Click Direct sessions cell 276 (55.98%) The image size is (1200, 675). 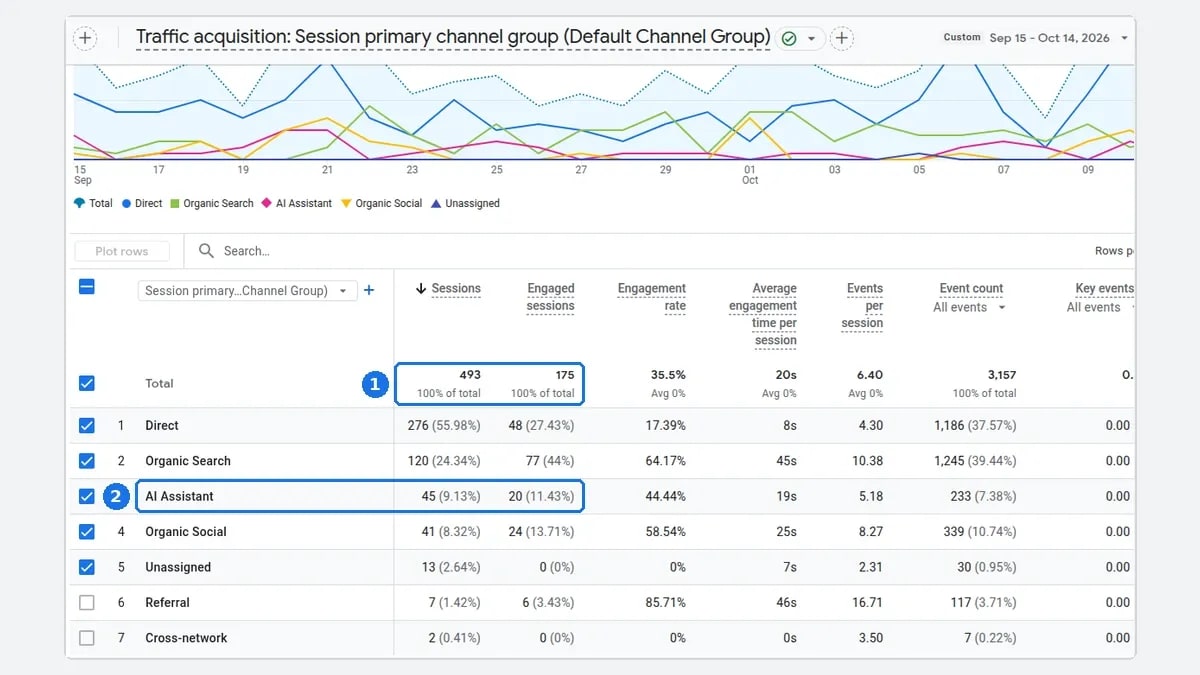[x=444, y=425]
